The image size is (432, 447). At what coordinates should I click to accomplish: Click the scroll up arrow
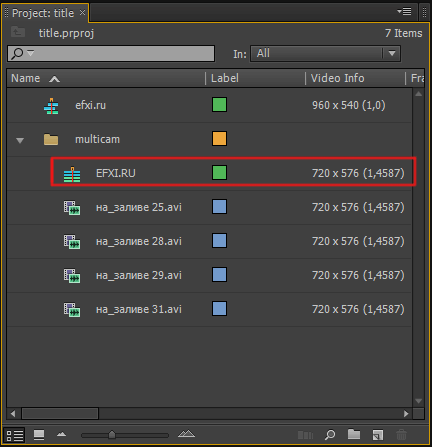[419, 94]
